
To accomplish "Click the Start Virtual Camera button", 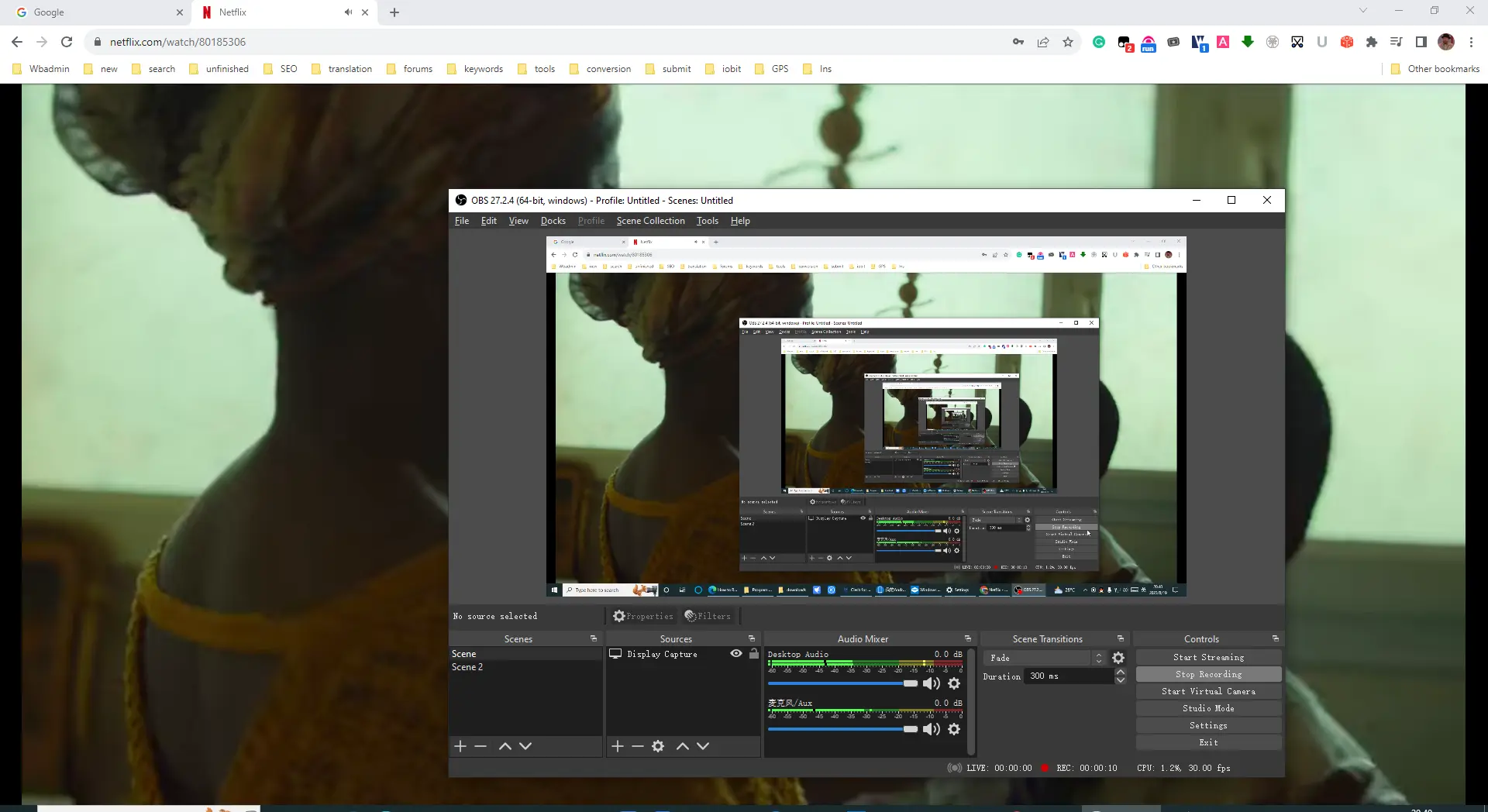I will tap(1209, 691).
